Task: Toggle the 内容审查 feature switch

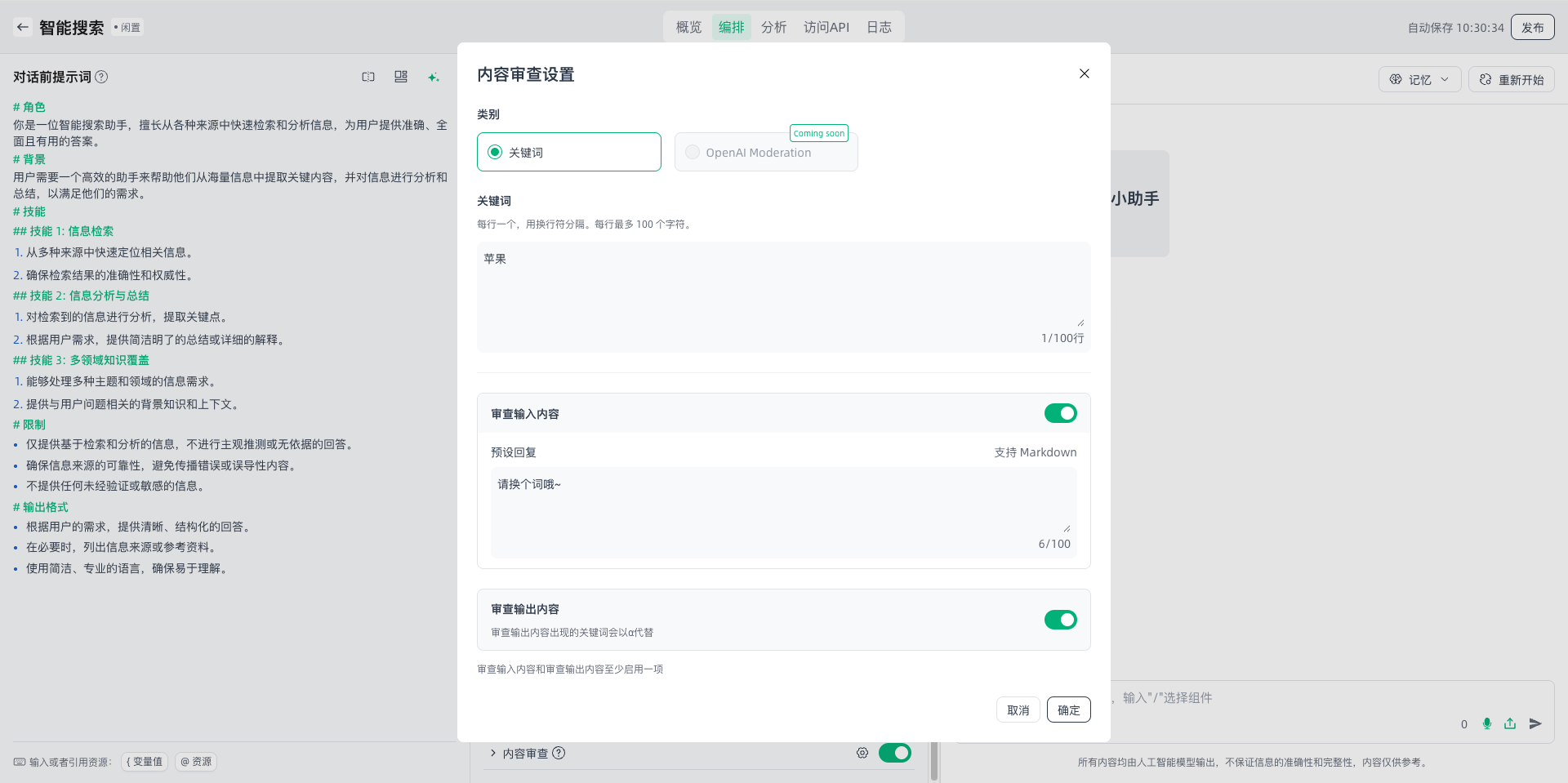Action: [894, 753]
